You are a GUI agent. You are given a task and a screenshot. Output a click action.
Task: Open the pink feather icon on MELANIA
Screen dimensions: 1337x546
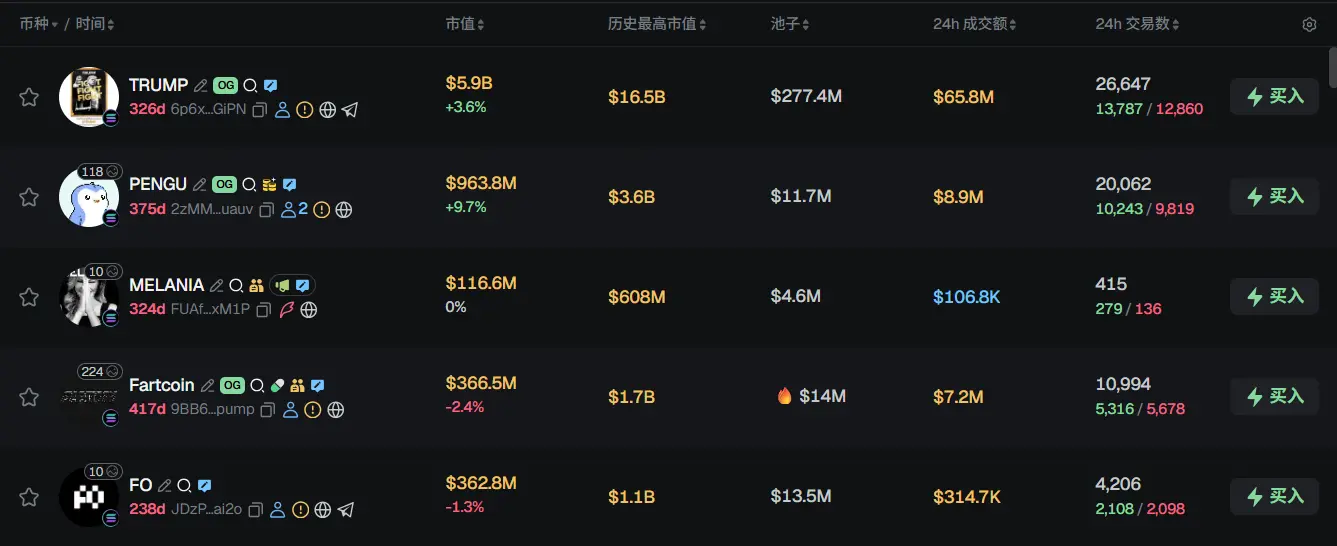[x=287, y=310]
